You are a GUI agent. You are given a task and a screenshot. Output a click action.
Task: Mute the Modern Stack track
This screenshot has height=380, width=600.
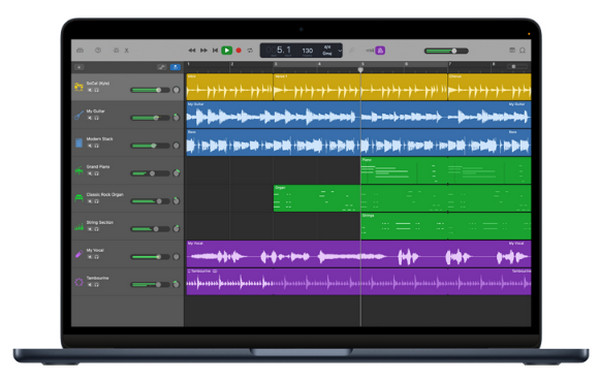[x=90, y=146]
